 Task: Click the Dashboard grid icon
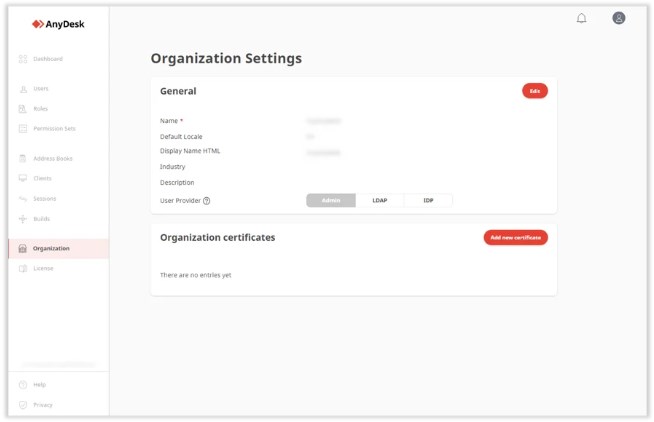(x=23, y=59)
